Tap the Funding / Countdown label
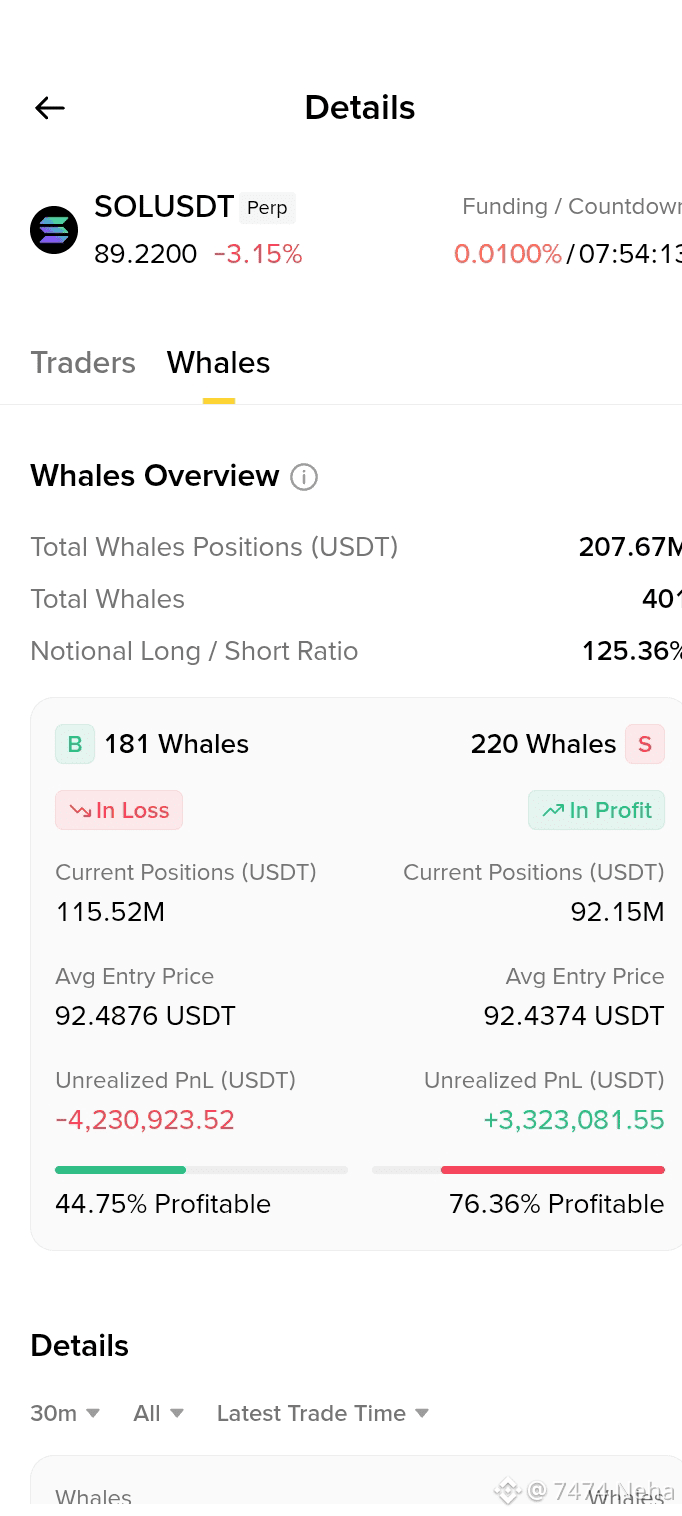 pos(571,207)
